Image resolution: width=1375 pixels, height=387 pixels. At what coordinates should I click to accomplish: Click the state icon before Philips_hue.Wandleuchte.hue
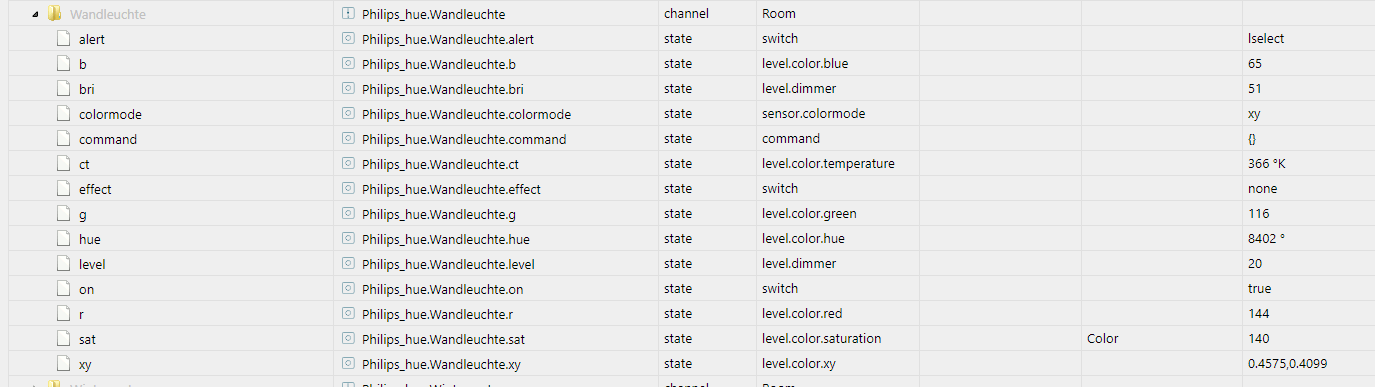[349, 239]
